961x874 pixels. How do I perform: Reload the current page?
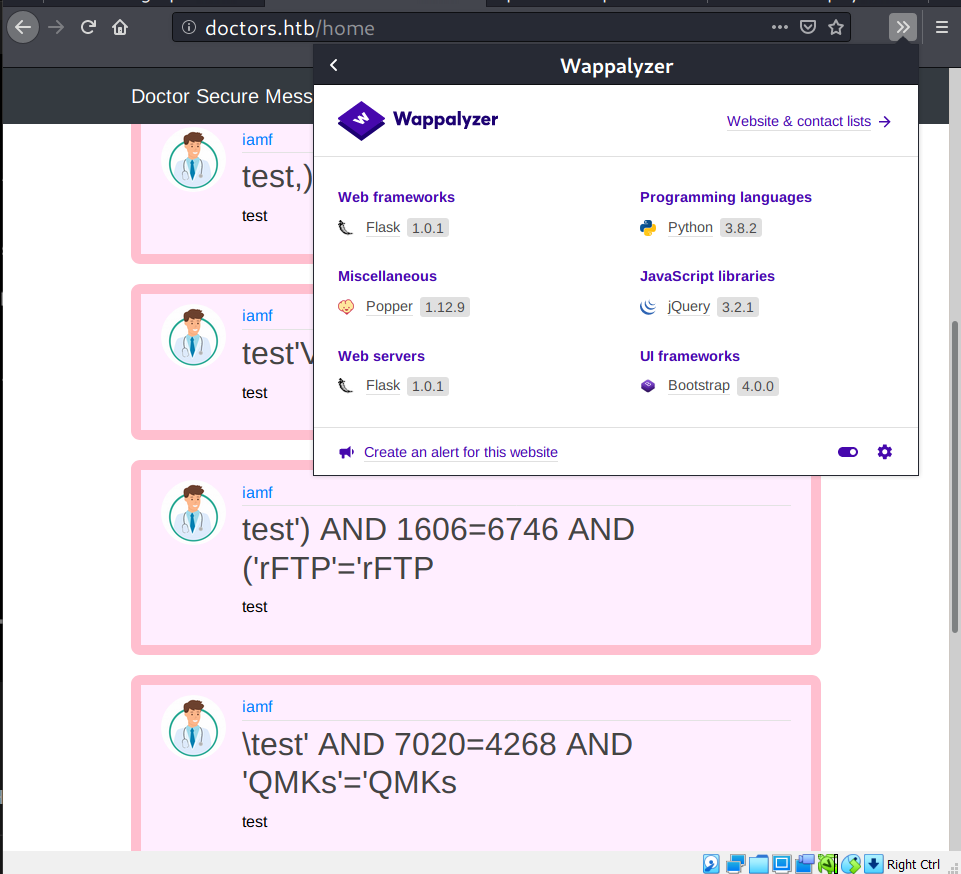[88, 27]
